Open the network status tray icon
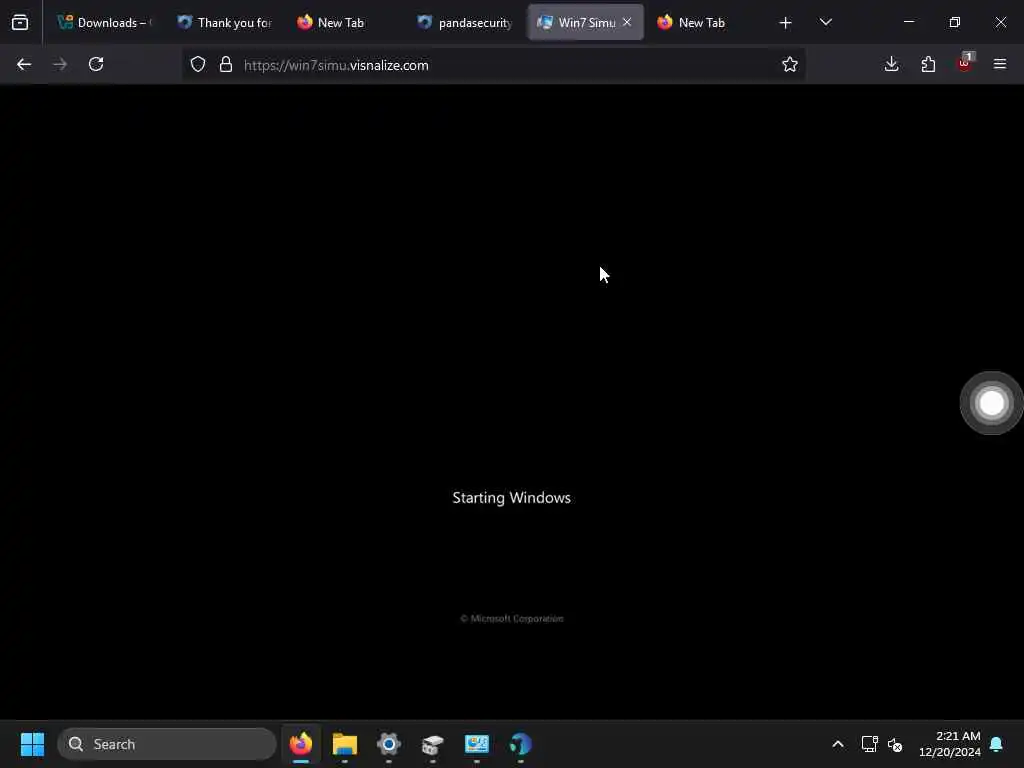Screen dimensions: 1024x768 point(869,744)
